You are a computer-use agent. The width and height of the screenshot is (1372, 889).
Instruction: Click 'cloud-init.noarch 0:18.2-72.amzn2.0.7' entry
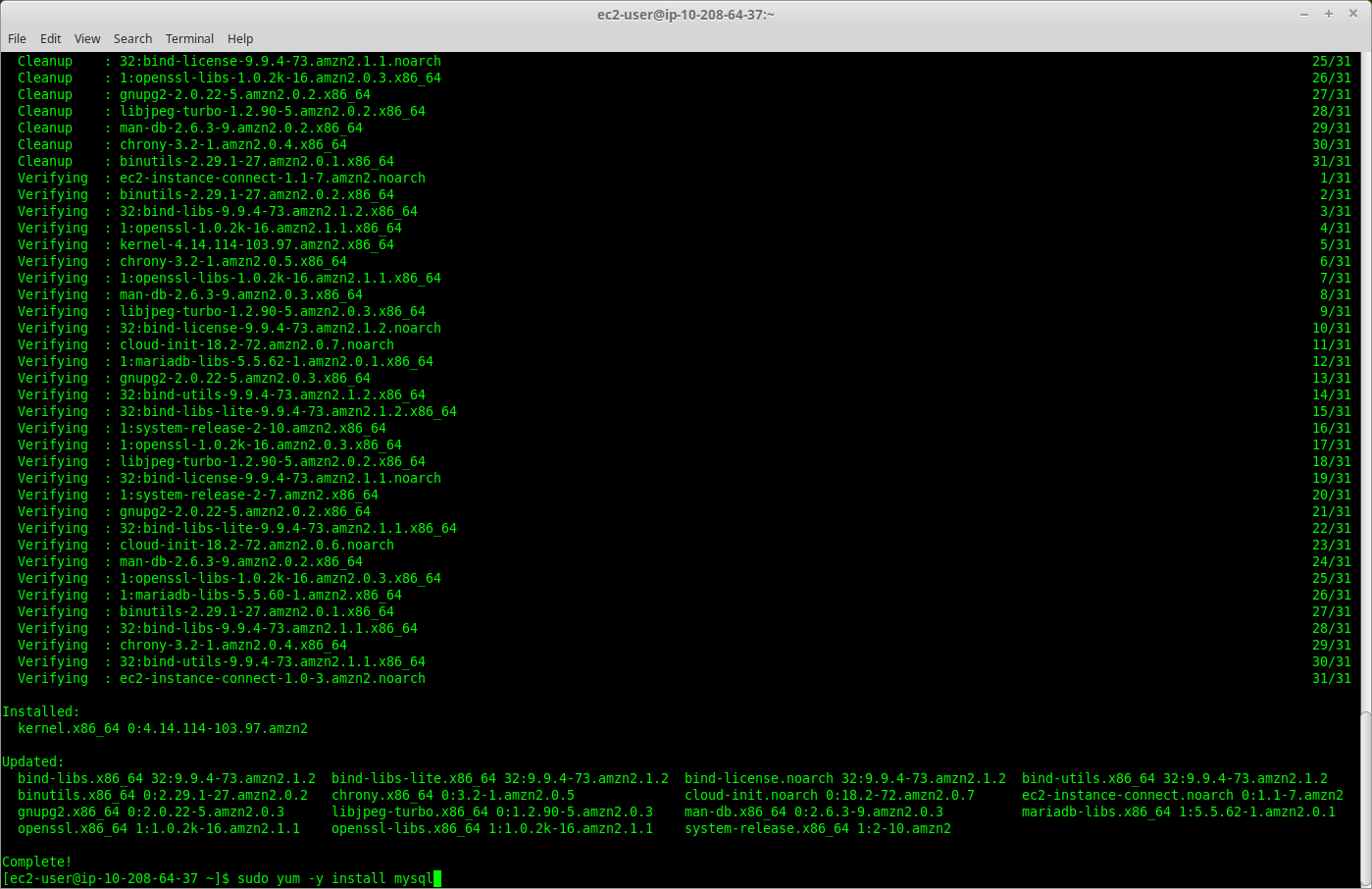coord(830,795)
